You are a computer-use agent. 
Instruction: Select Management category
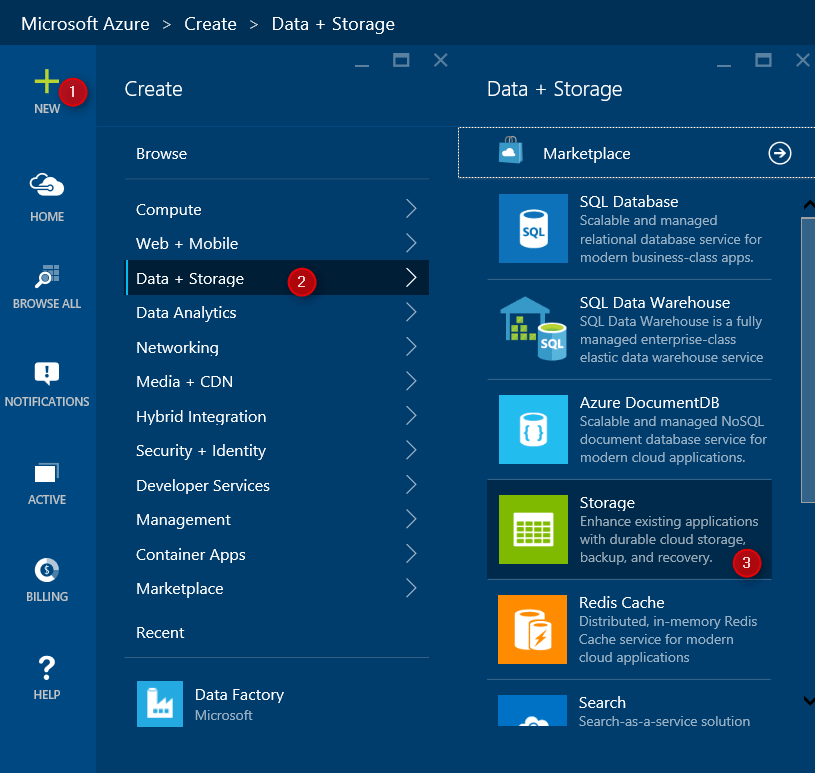277,519
